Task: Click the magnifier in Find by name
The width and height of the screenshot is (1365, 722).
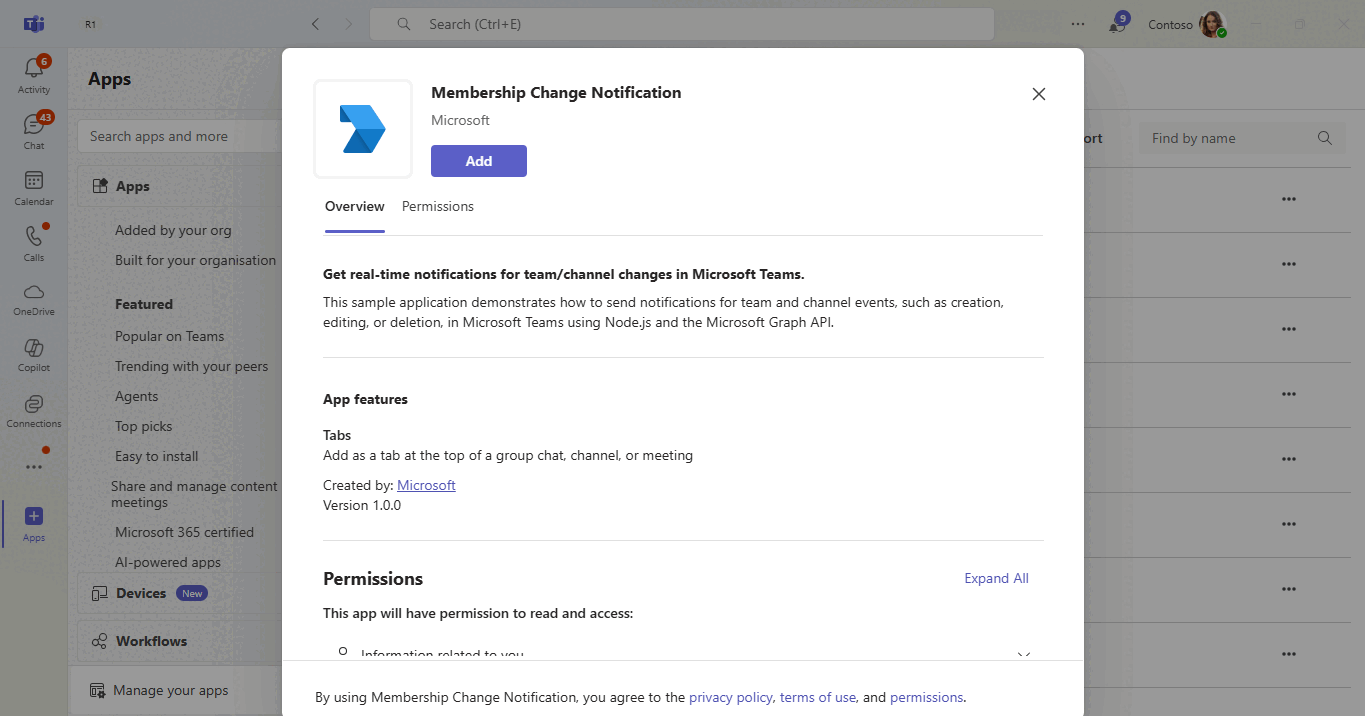Action: coord(1325,139)
